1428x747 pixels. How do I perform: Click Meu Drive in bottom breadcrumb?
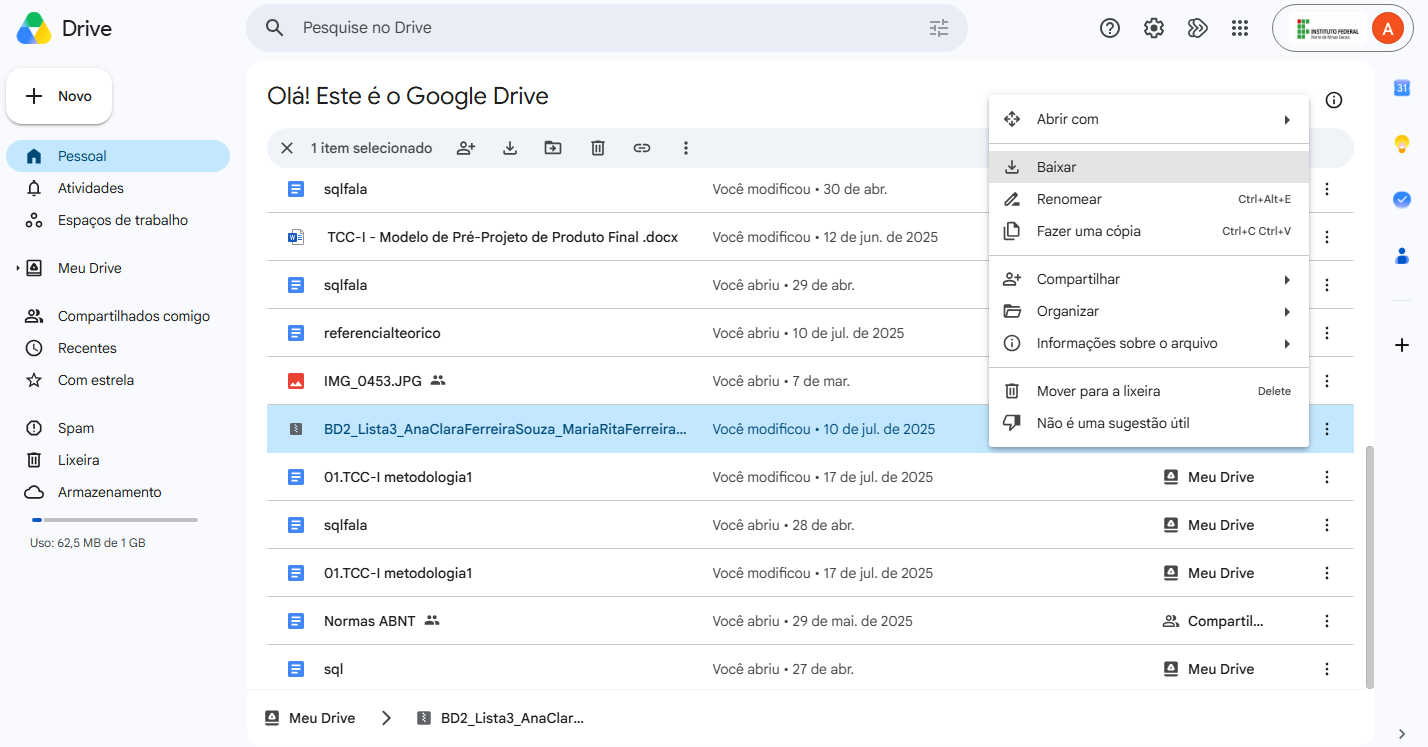coord(310,718)
